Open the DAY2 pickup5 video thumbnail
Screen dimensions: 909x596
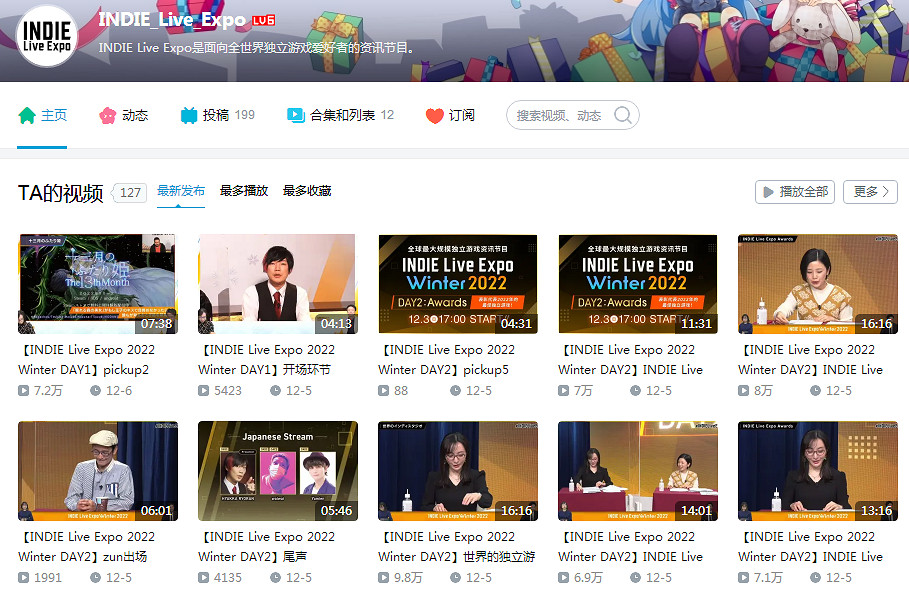457,284
